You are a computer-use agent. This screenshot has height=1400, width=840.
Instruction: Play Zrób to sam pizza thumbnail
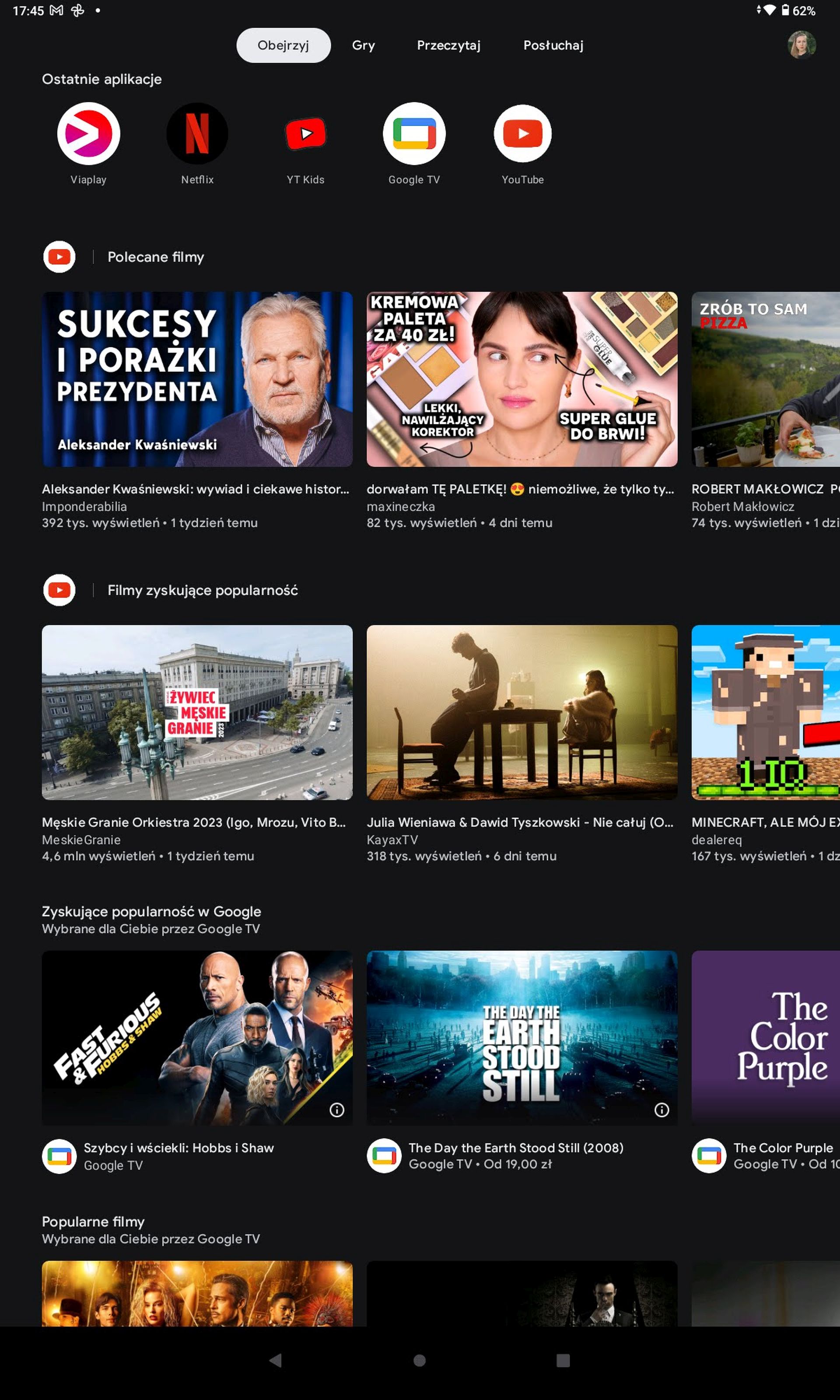tap(766, 379)
